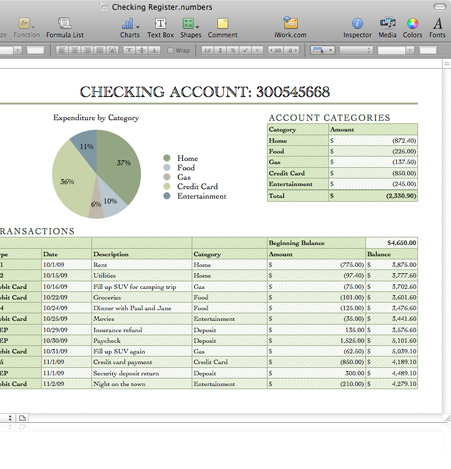Viewport: 451px width, 469px height.
Task: Click the Credit Card legend swatch
Action: [x=167, y=186]
